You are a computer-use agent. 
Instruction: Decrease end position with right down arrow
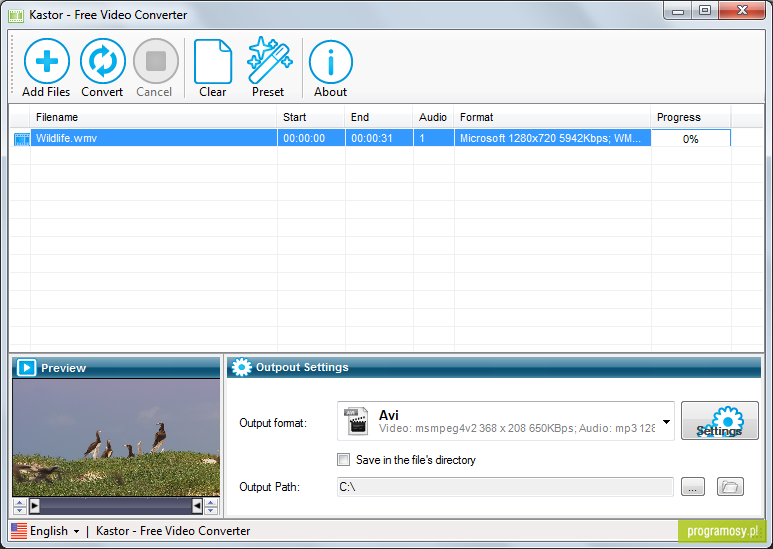tap(211, 510)
